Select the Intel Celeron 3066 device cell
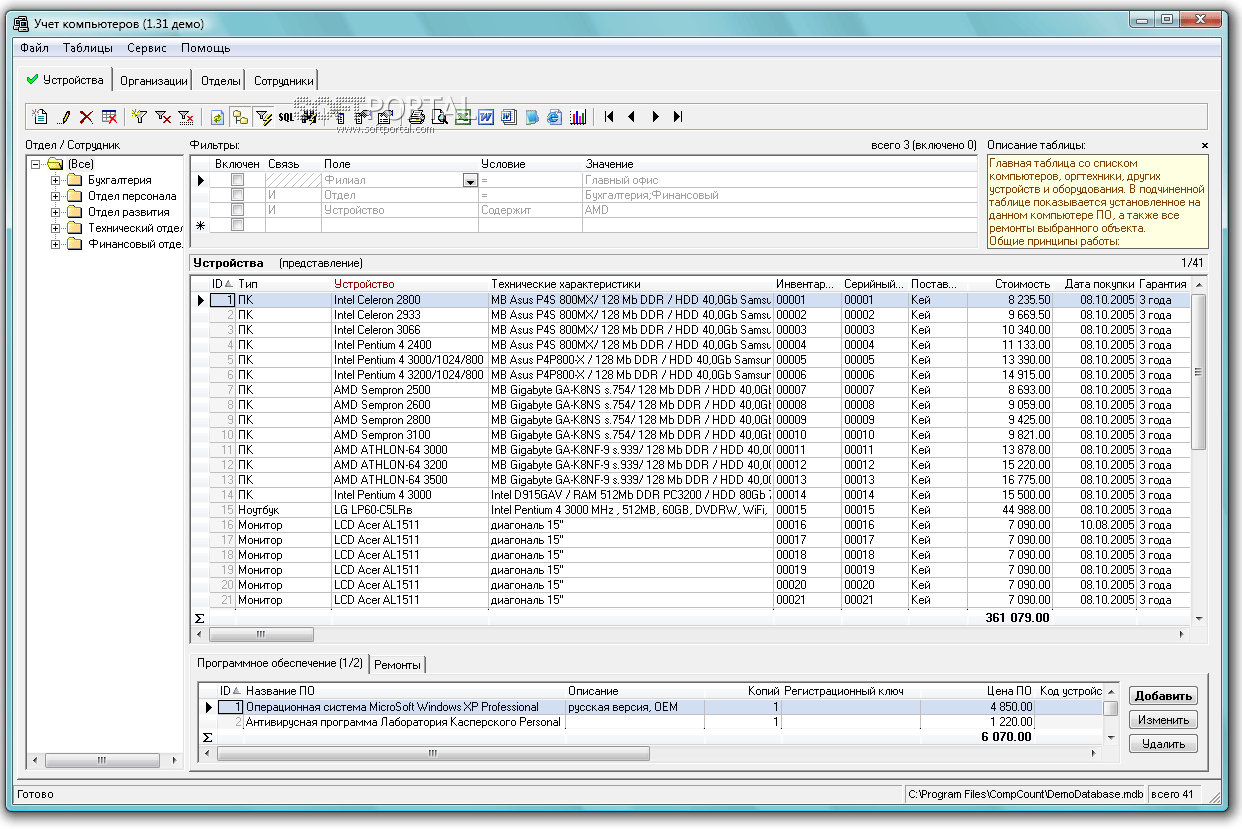Viewport: 1242px width, 829px height. (x=409, y=330)
